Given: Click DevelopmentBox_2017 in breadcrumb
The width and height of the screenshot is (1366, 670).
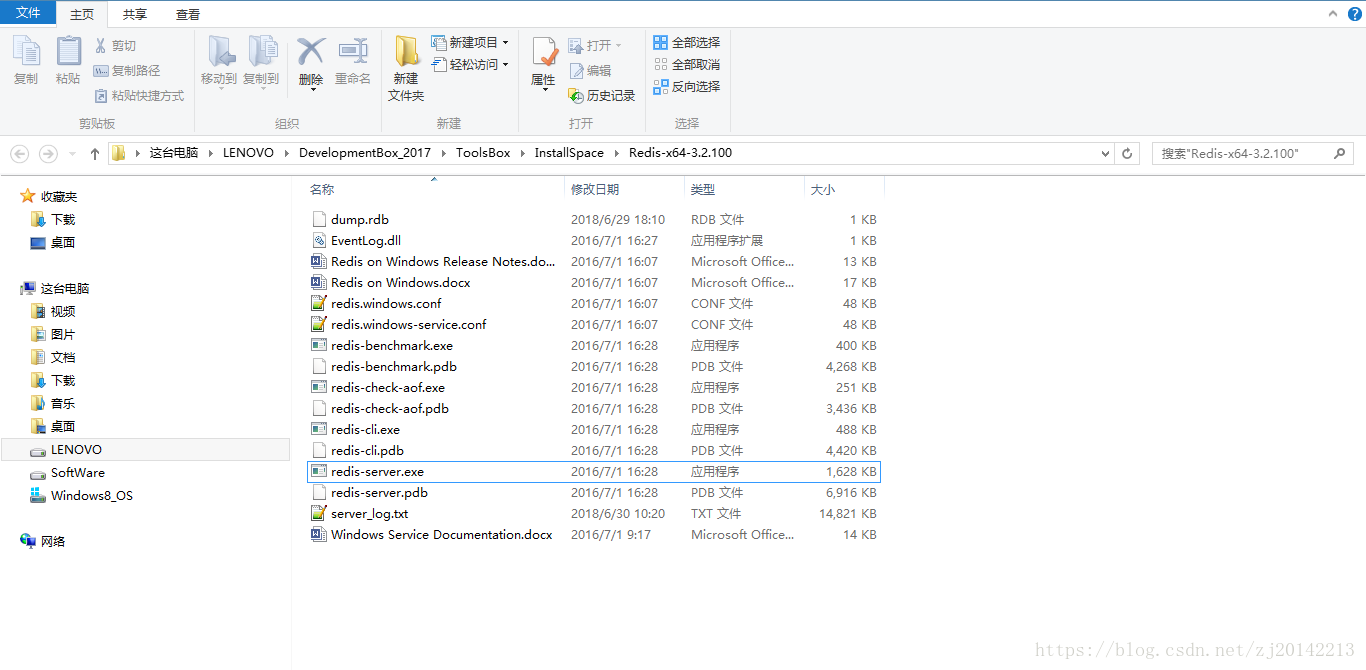Looking at the screenshot, I should pyautogui.click(x=365, y=153).
